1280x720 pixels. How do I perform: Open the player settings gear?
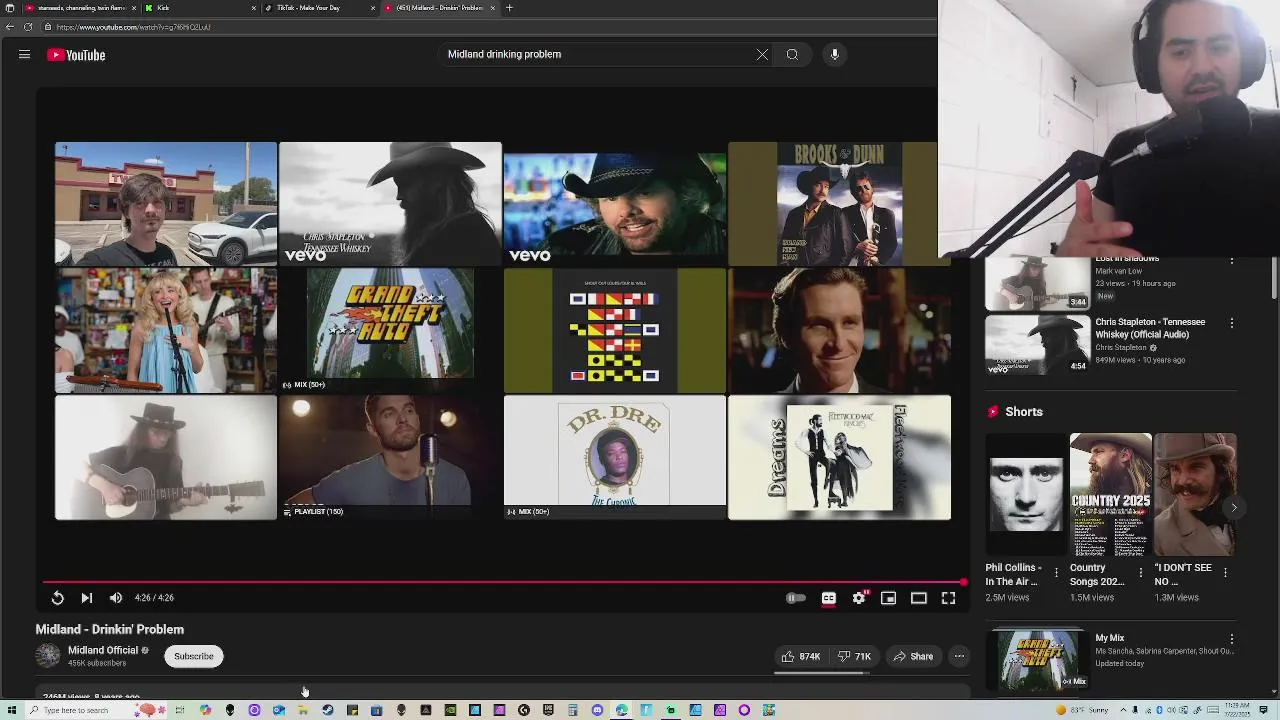[859, 598]
